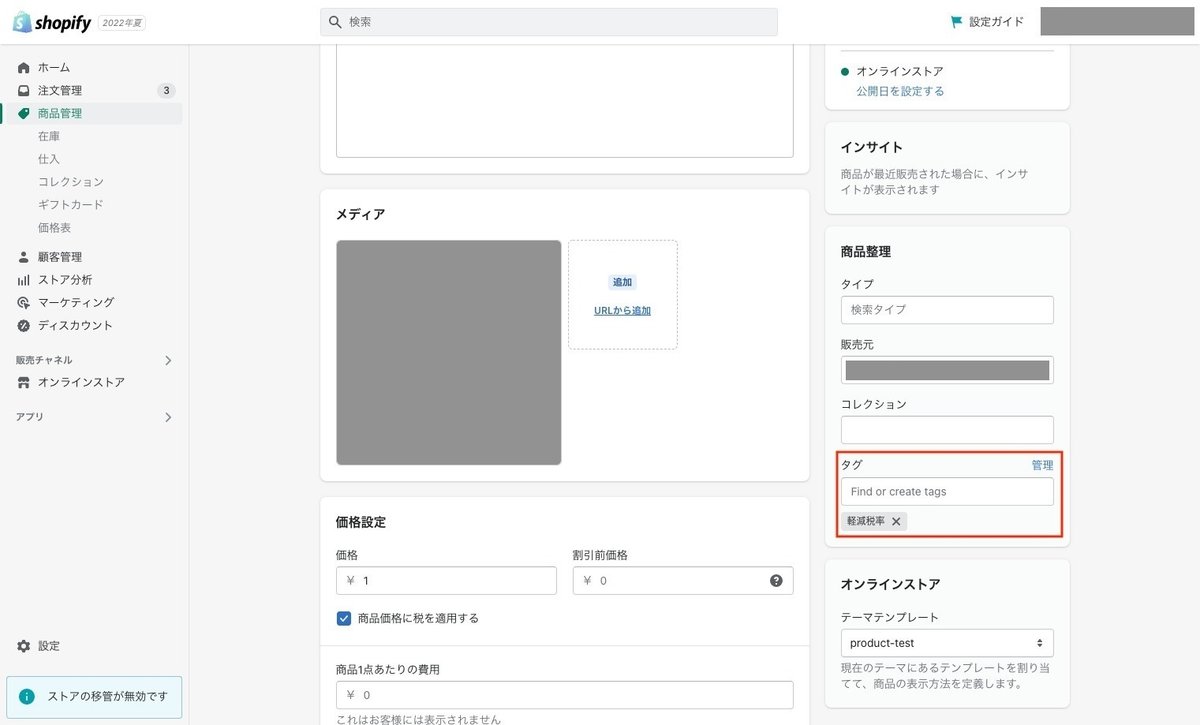
Task: Click the 注文管理 inbox icon
Action: click(x=24, y=91)
